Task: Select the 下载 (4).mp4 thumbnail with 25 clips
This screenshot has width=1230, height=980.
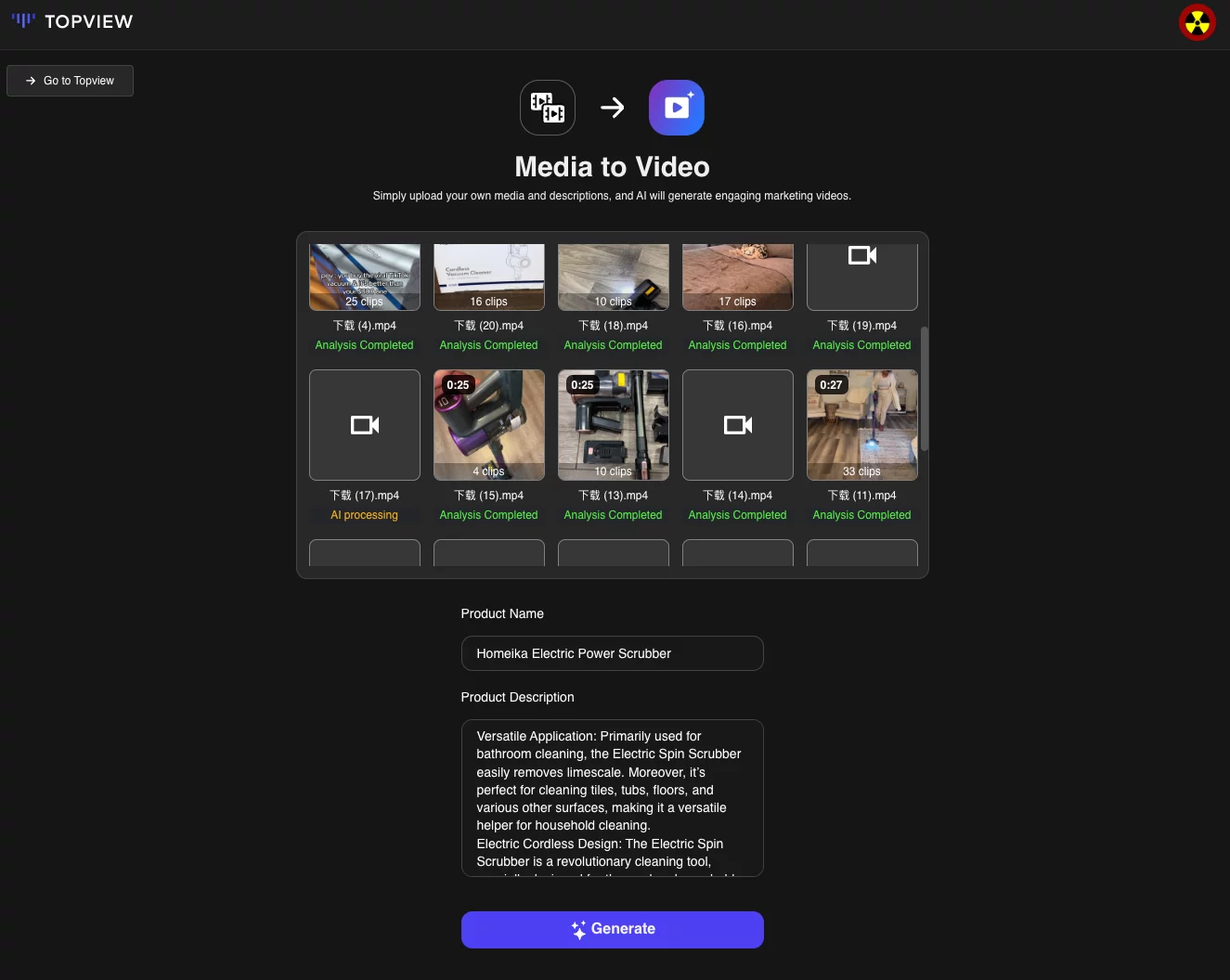Action: point(364,276)
